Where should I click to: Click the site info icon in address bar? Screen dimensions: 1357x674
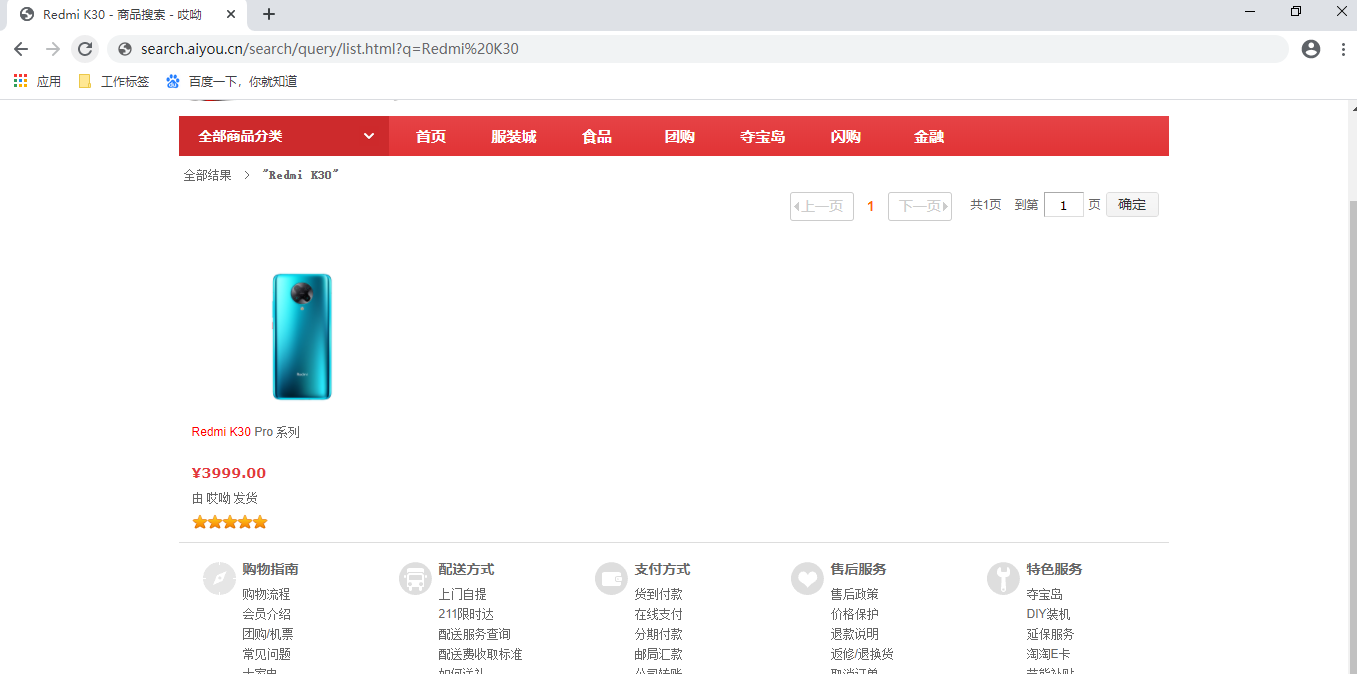[x=124, y=49]
